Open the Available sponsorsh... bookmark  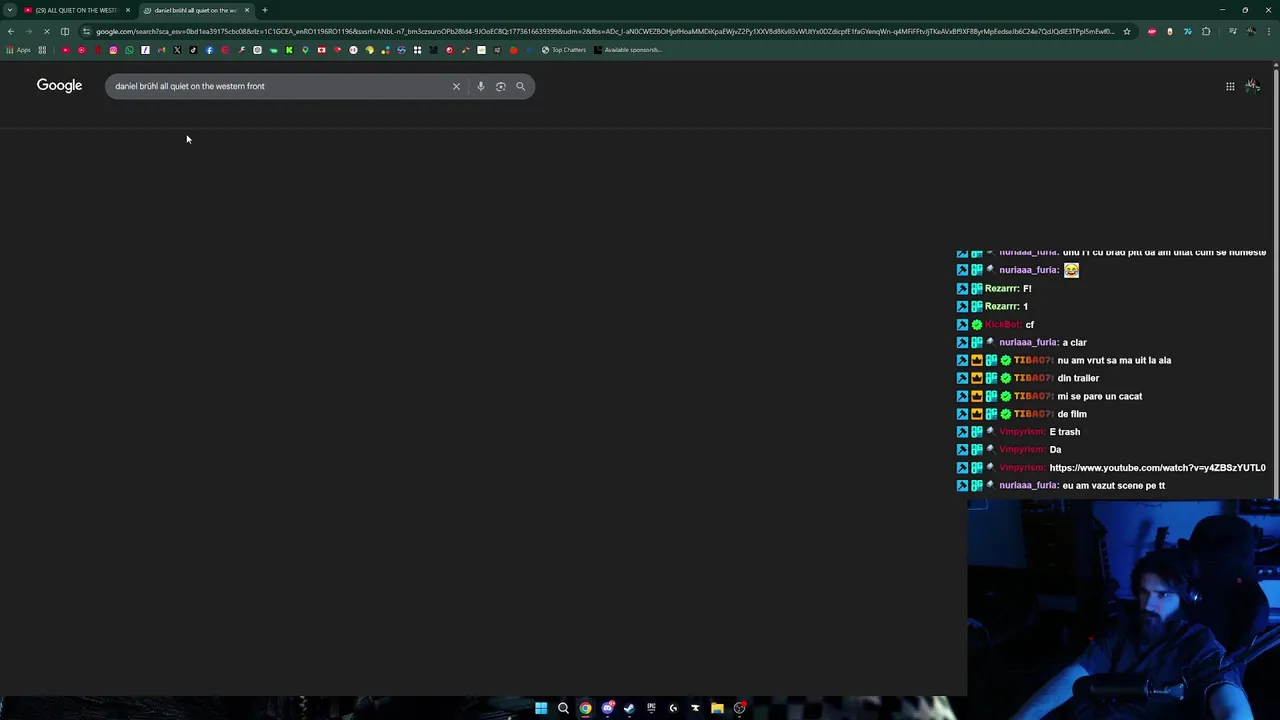click(628, 50)
